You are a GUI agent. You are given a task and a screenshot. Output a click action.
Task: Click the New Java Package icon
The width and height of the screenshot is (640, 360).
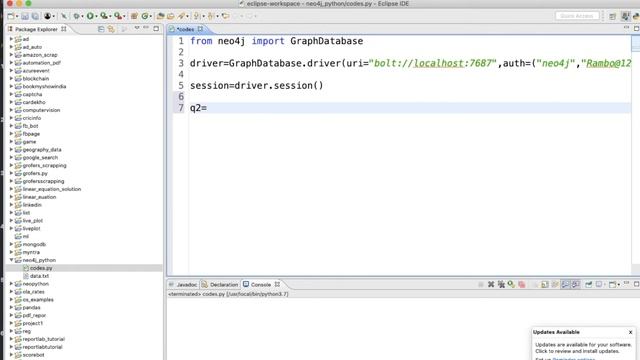tap(134, 16)
